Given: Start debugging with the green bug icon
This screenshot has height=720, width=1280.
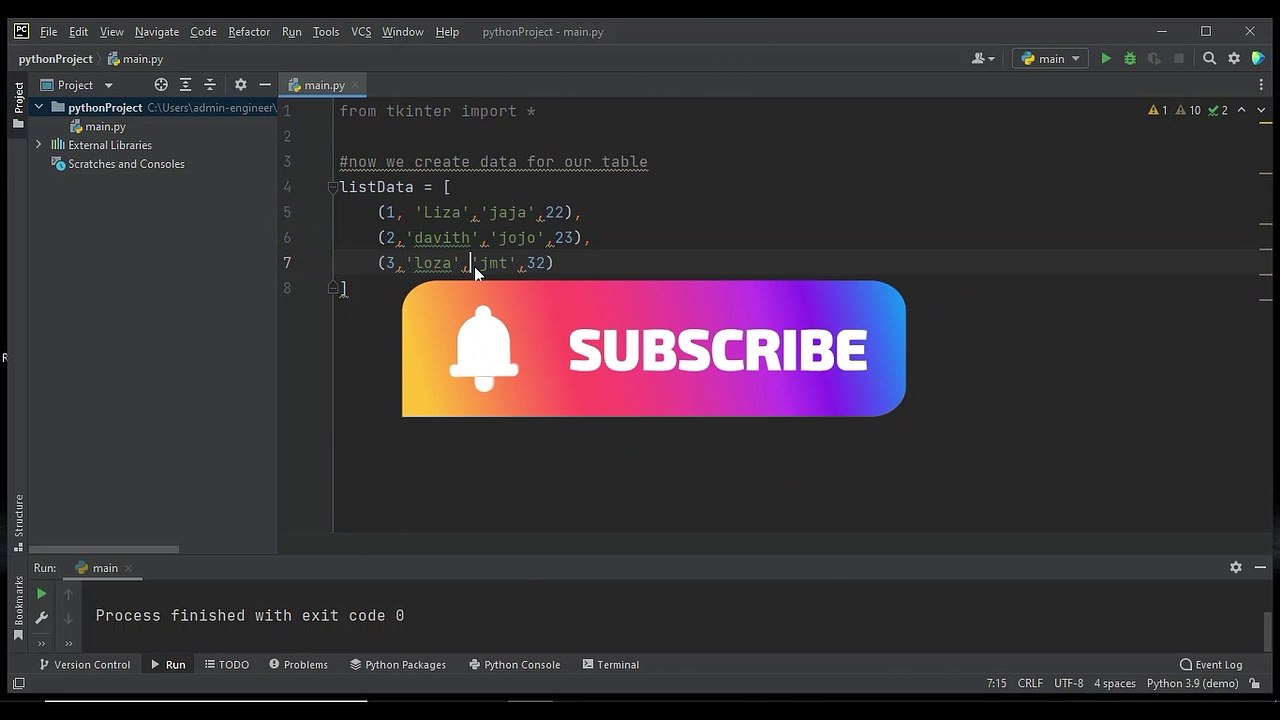Looking at the screenshot, I should coord(1130,59).
